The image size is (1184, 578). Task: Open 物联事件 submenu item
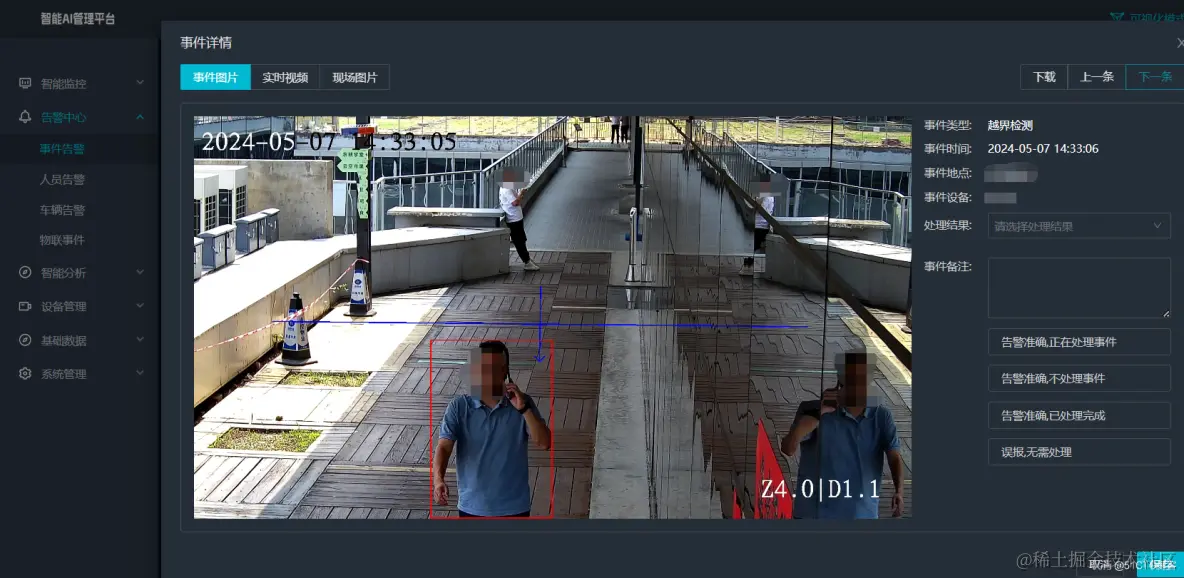(62, 240)
